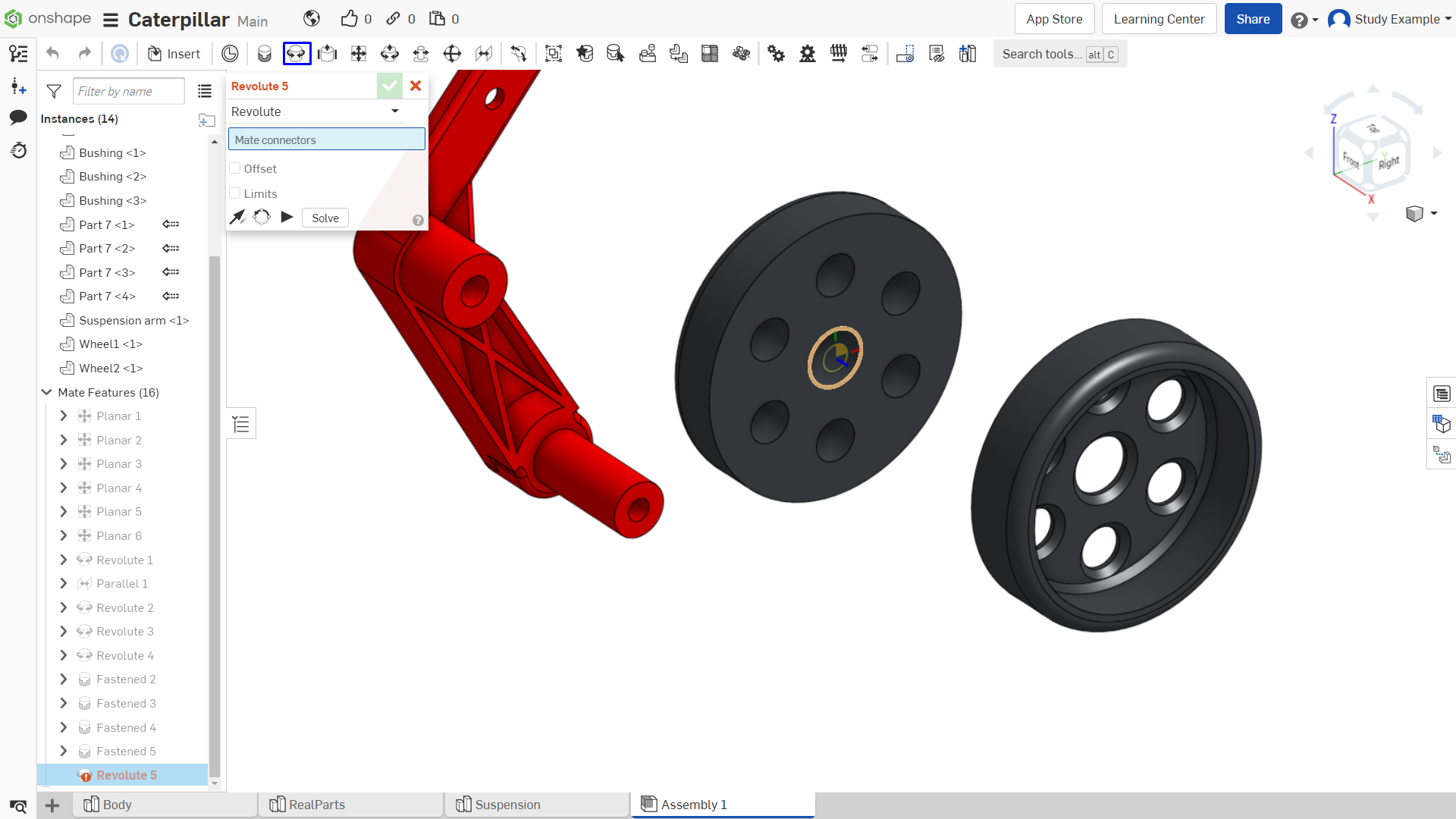Screen dimensions: 1456x819
Task: Open the Study Example user menu
Action: pos(1389,19)
